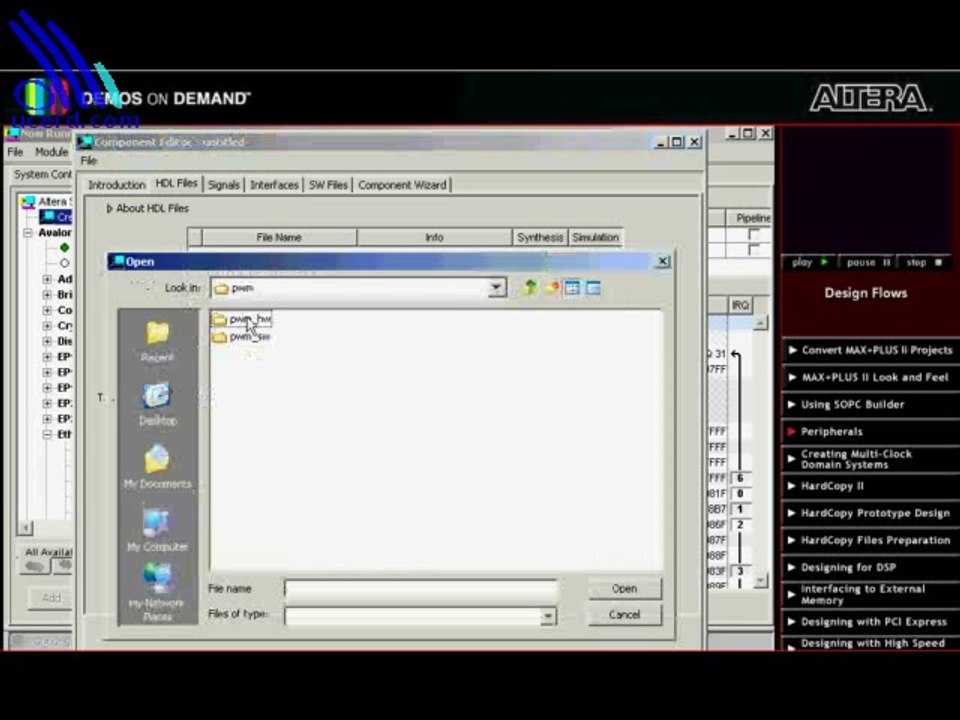Open MAX+PLUS II Look and Feel demo
This screenshot has height=720, width=960.
click(871, 377)
